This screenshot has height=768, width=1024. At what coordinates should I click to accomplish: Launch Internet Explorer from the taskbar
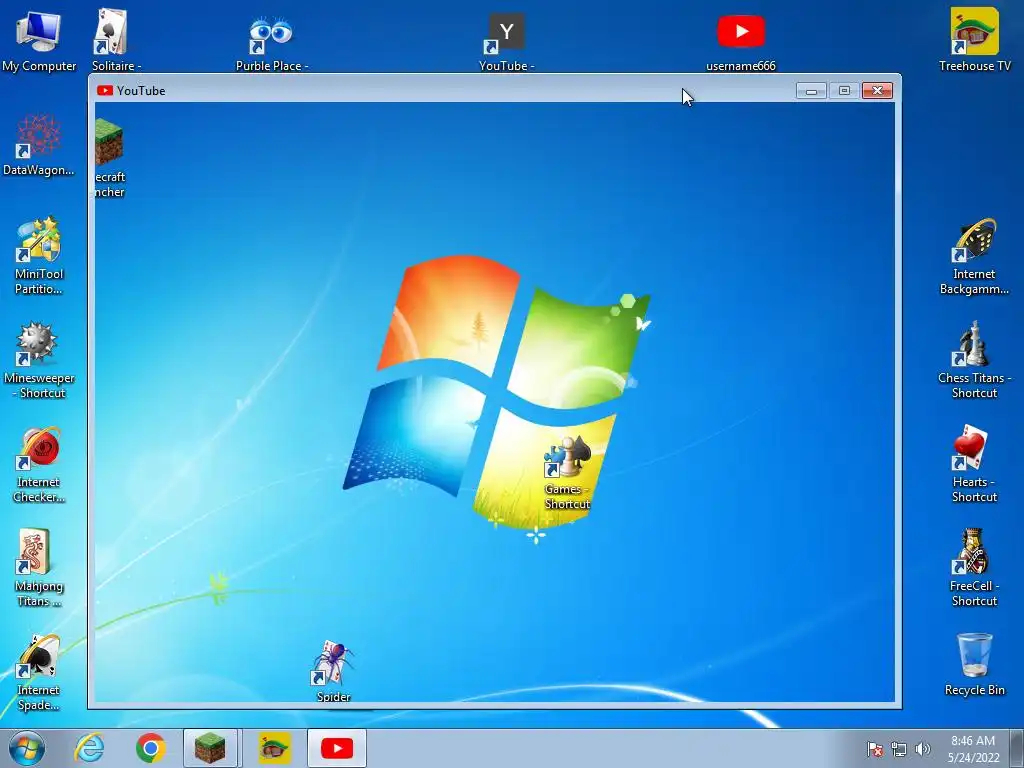89,748
